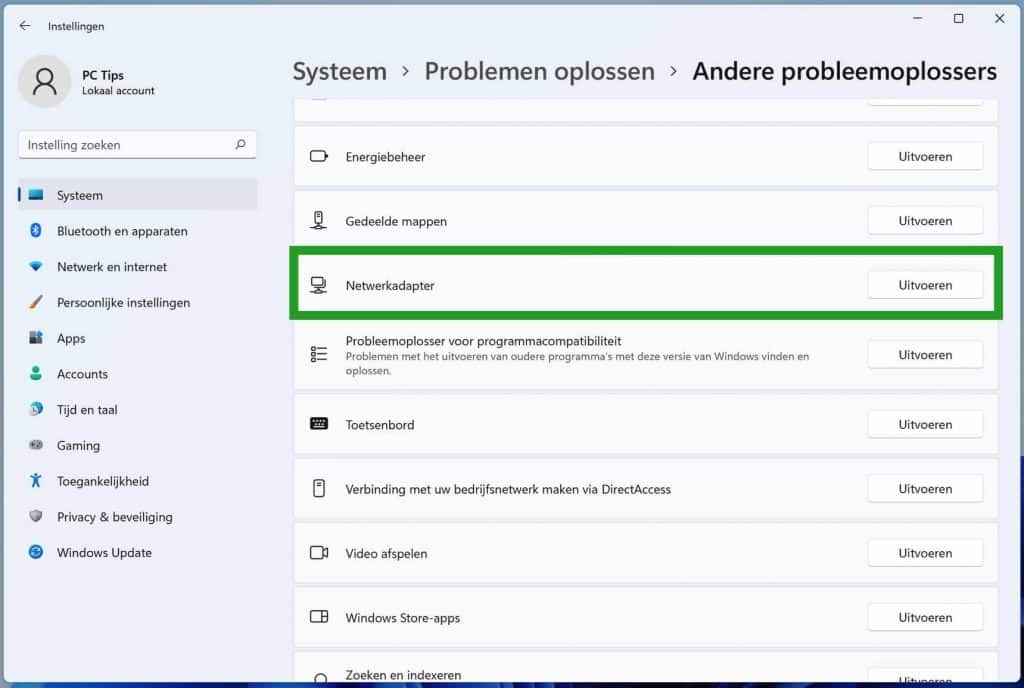
Task: Open Netwerk en internet settings
Action: [x=138, y=266]
